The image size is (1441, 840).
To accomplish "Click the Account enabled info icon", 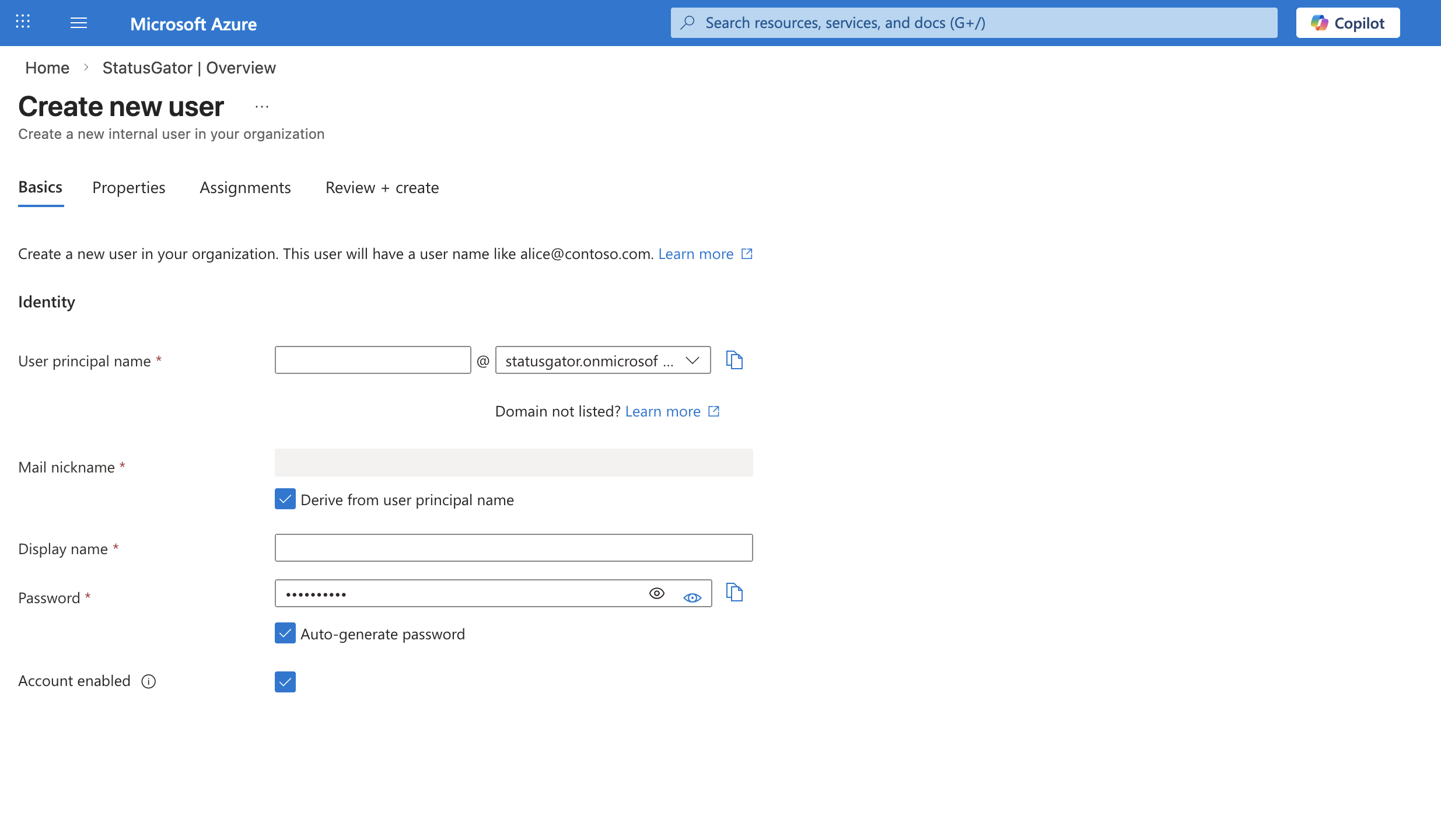I will click(149, 681).
